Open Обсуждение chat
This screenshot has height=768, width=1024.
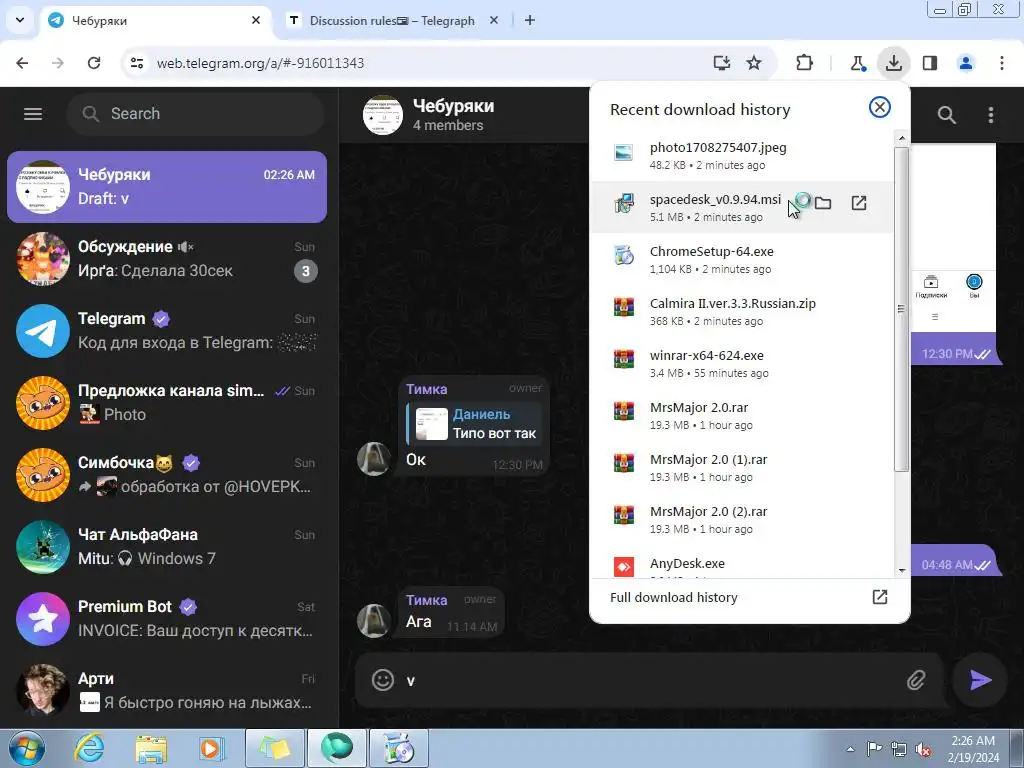point(167,259)
